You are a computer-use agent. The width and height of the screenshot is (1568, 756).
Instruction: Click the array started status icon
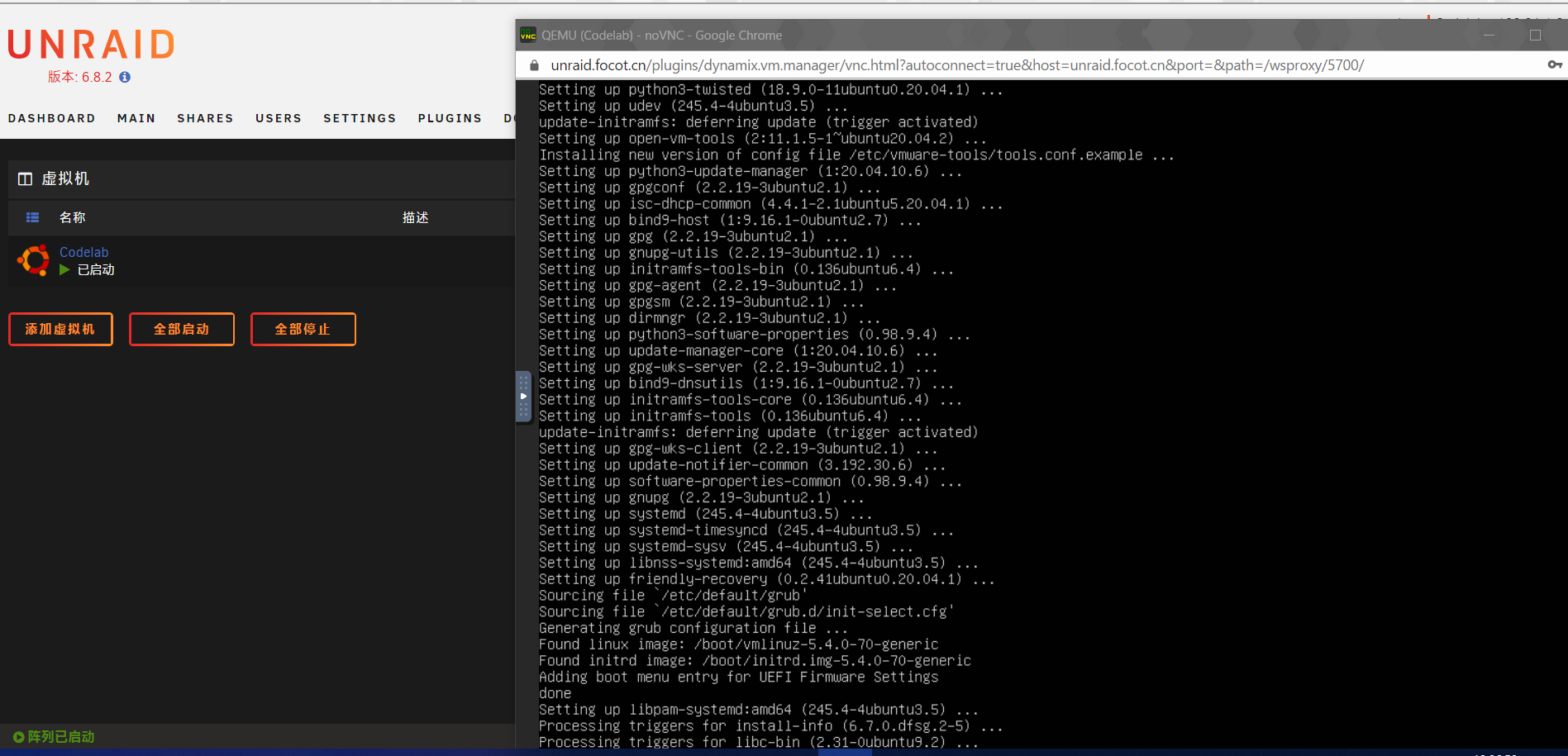19,737
